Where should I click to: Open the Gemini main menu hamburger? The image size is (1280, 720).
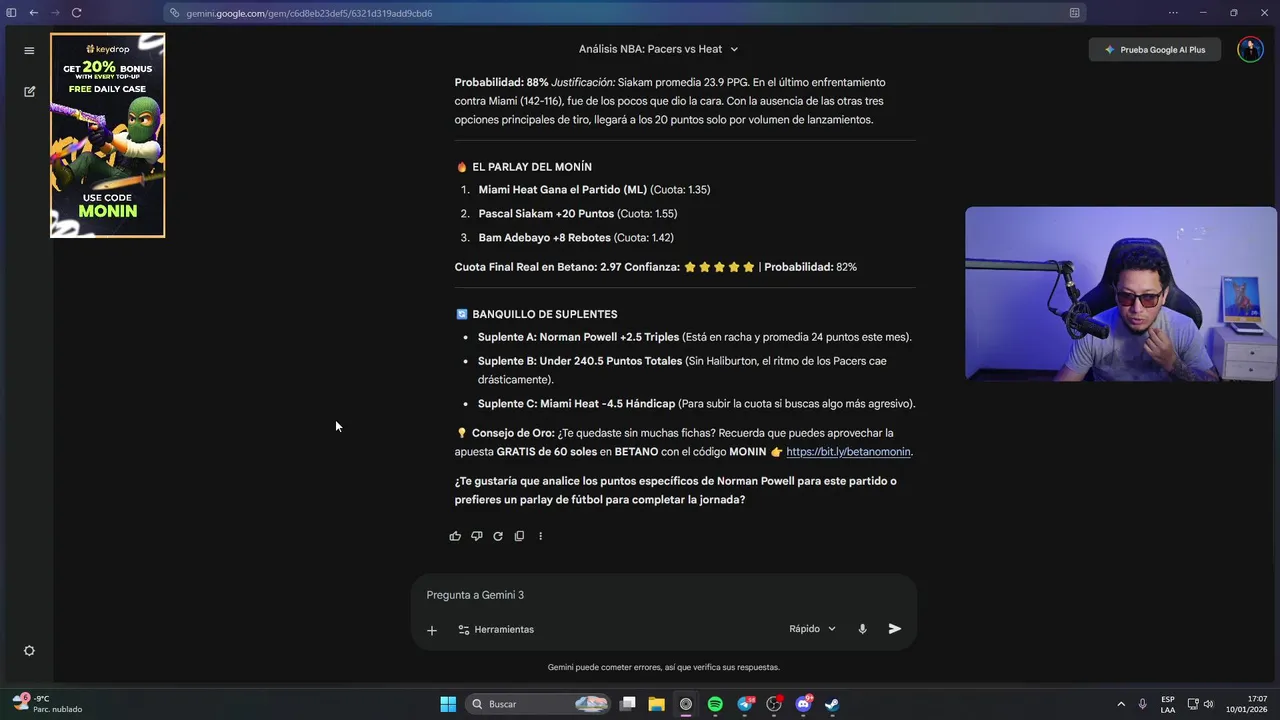29,50
